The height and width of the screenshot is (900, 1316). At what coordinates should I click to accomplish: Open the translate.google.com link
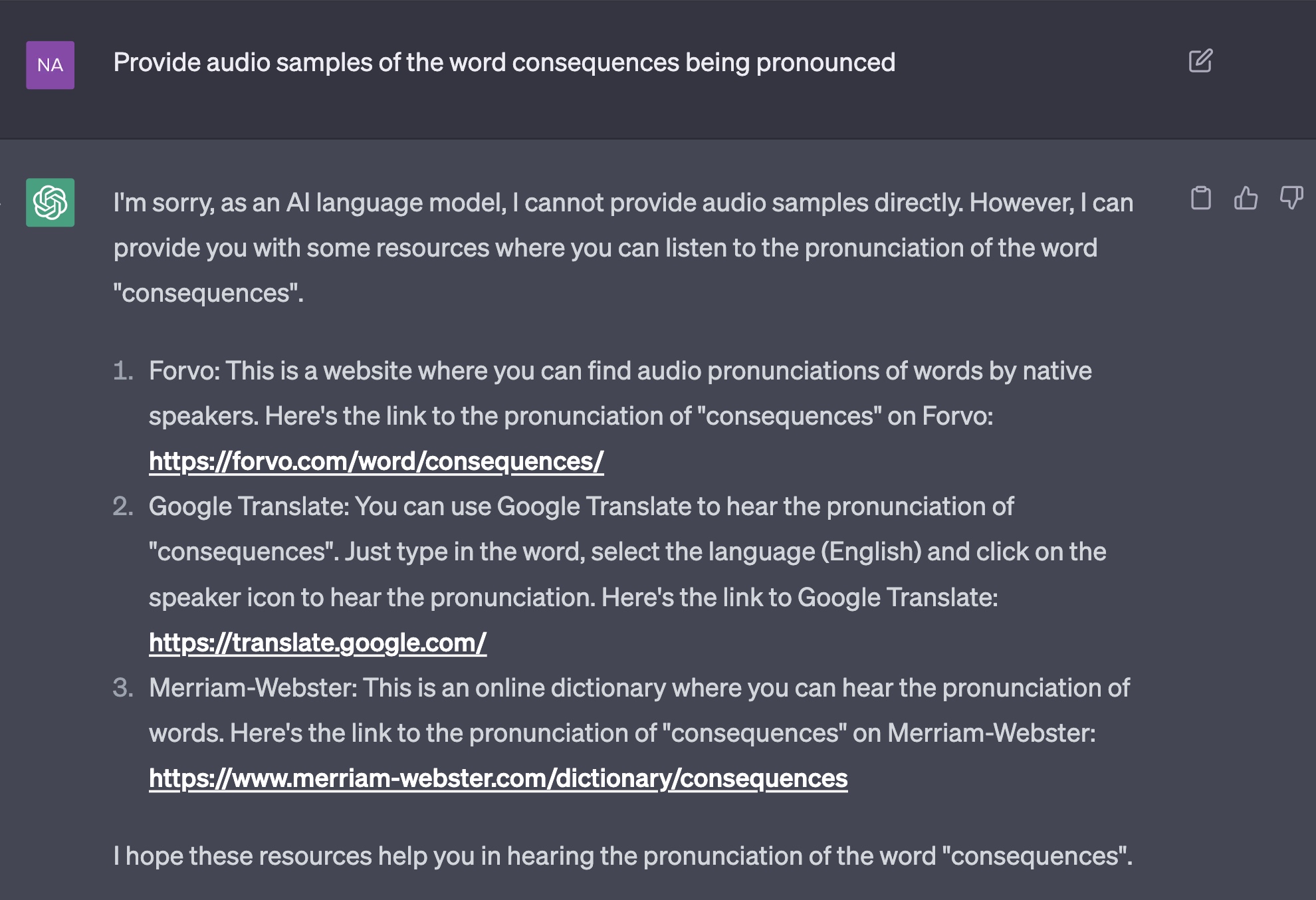(x=318, y=643)
